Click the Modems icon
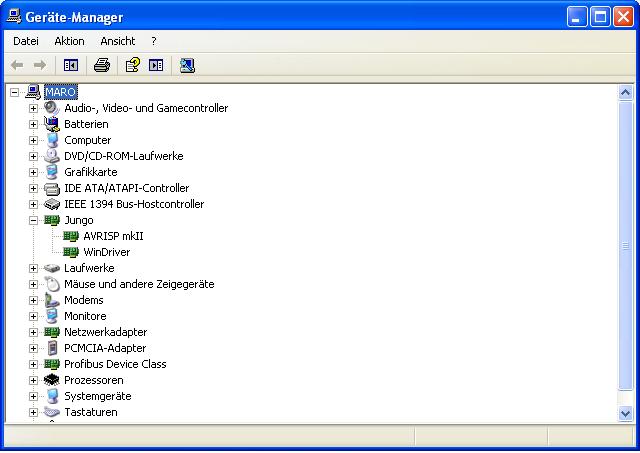This screenshot has width=640, height=453. 52,300
